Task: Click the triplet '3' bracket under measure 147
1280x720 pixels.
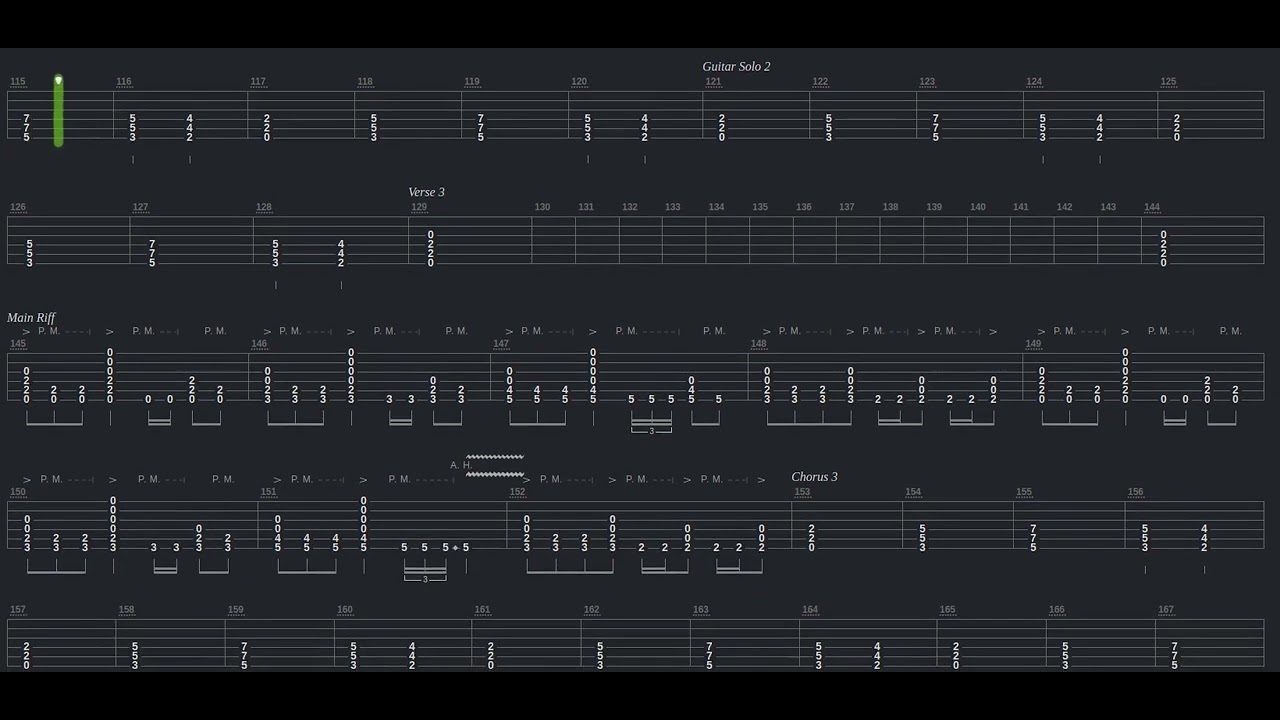Action: pyautogui.click(x=651, y=431)
